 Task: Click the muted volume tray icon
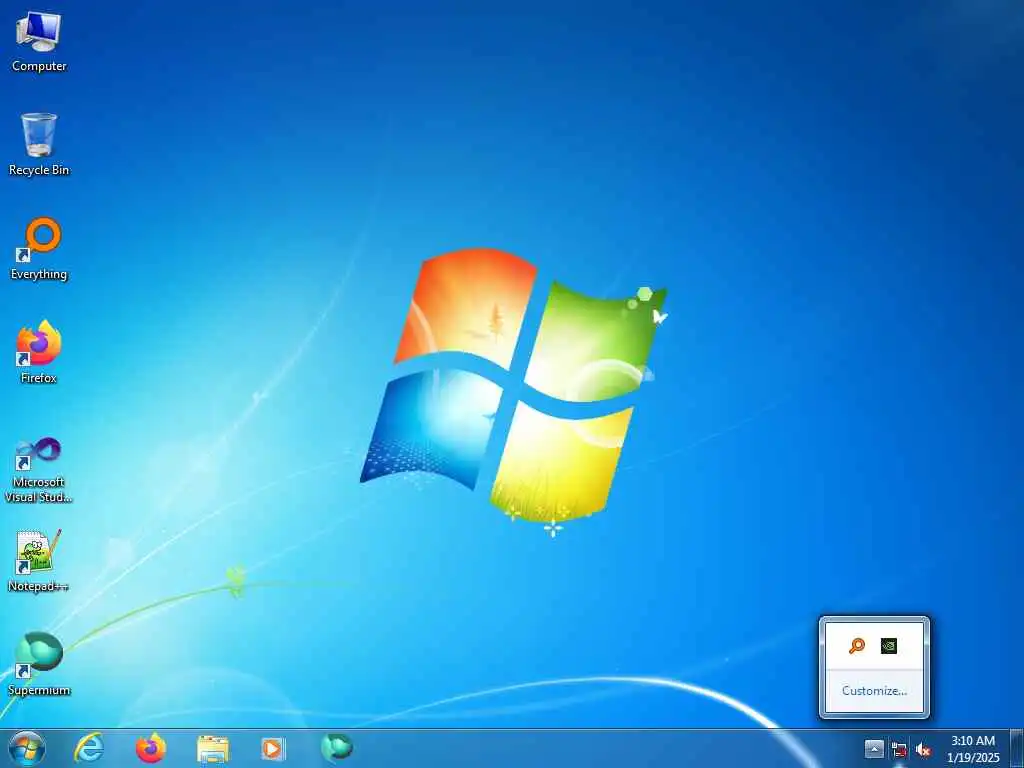coord(923,750)
